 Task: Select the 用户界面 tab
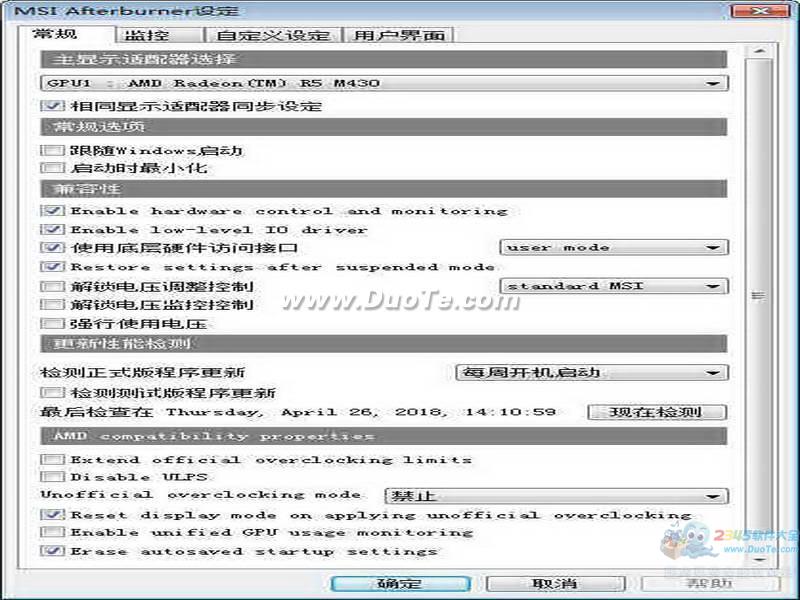click(x=398, y=35)
